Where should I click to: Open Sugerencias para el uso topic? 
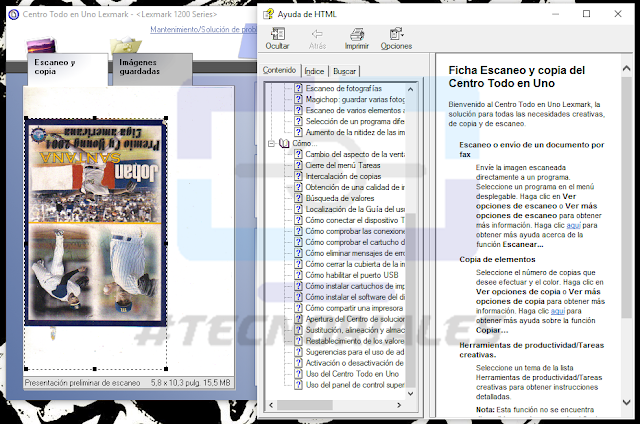tap(355, 352)
